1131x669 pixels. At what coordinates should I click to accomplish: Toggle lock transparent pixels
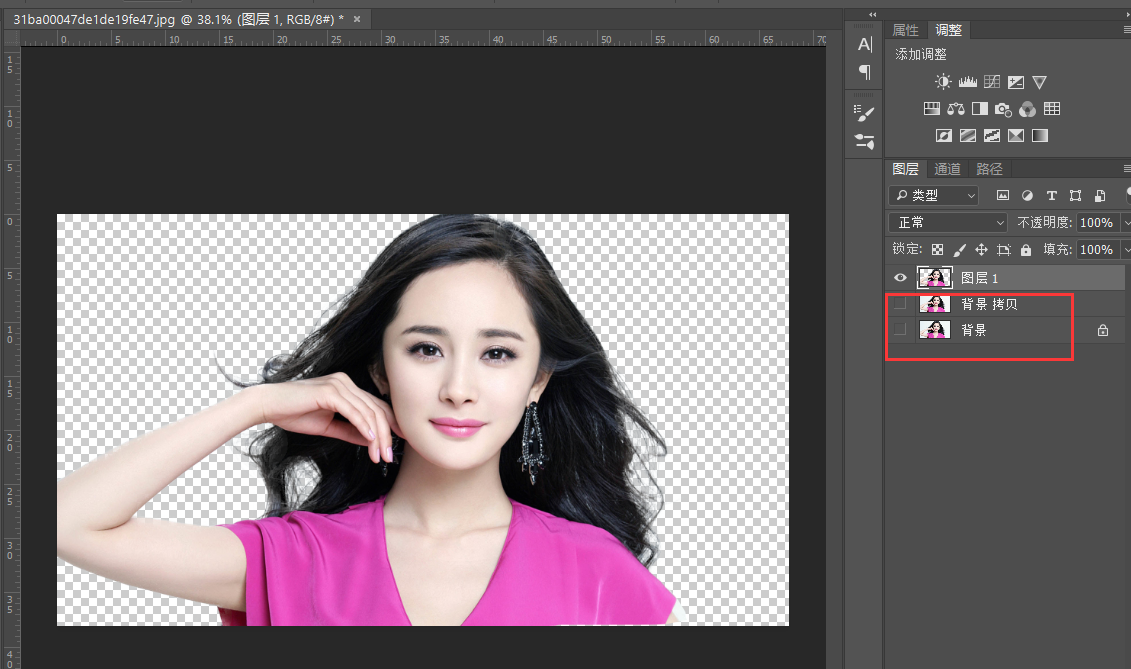[937, 250]
